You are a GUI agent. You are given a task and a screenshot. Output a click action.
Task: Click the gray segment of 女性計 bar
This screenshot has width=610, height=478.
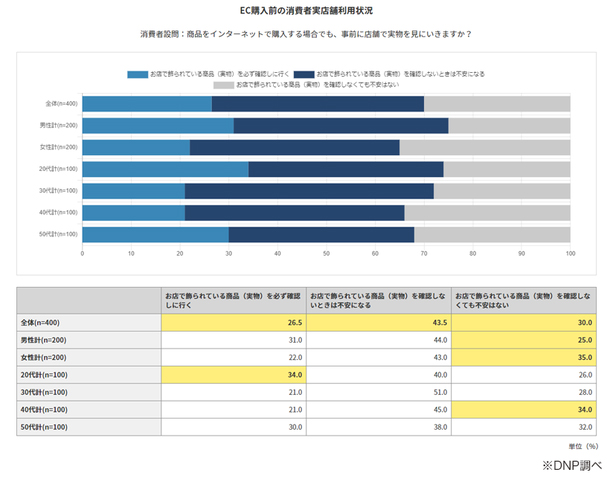point(484,147)
